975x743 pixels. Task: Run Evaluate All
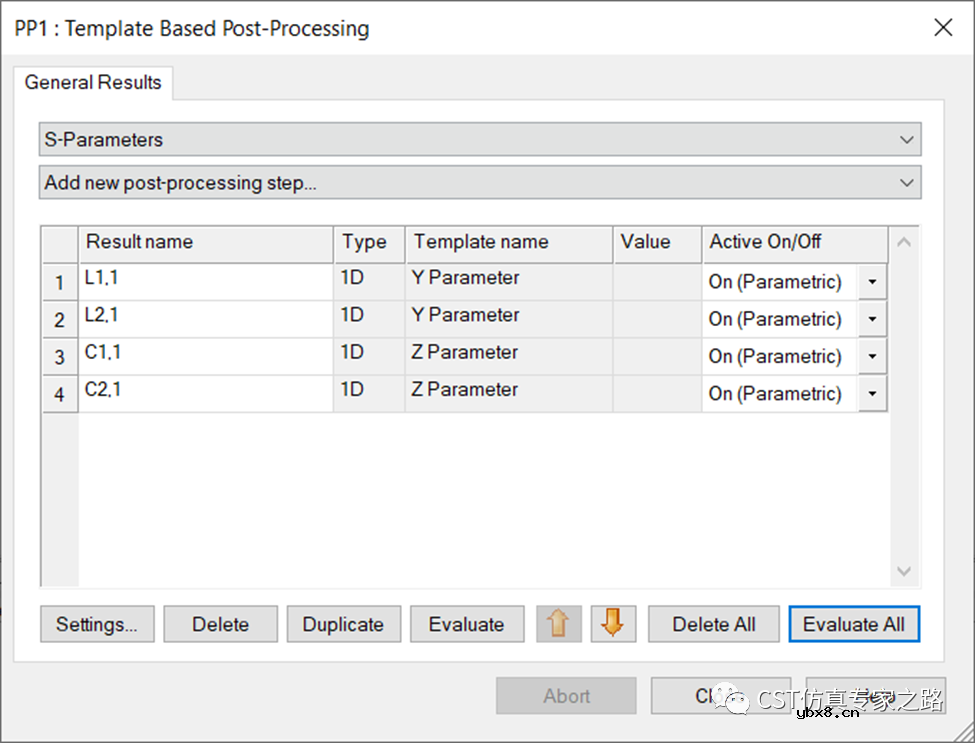tap(853, 624)
